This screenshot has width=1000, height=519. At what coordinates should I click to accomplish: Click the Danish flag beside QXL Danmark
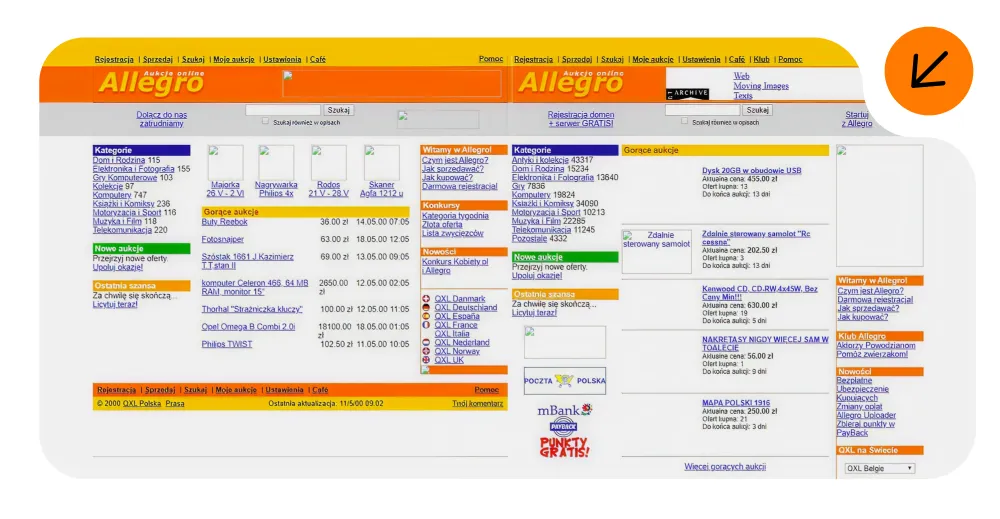click(x=427, y=299)
